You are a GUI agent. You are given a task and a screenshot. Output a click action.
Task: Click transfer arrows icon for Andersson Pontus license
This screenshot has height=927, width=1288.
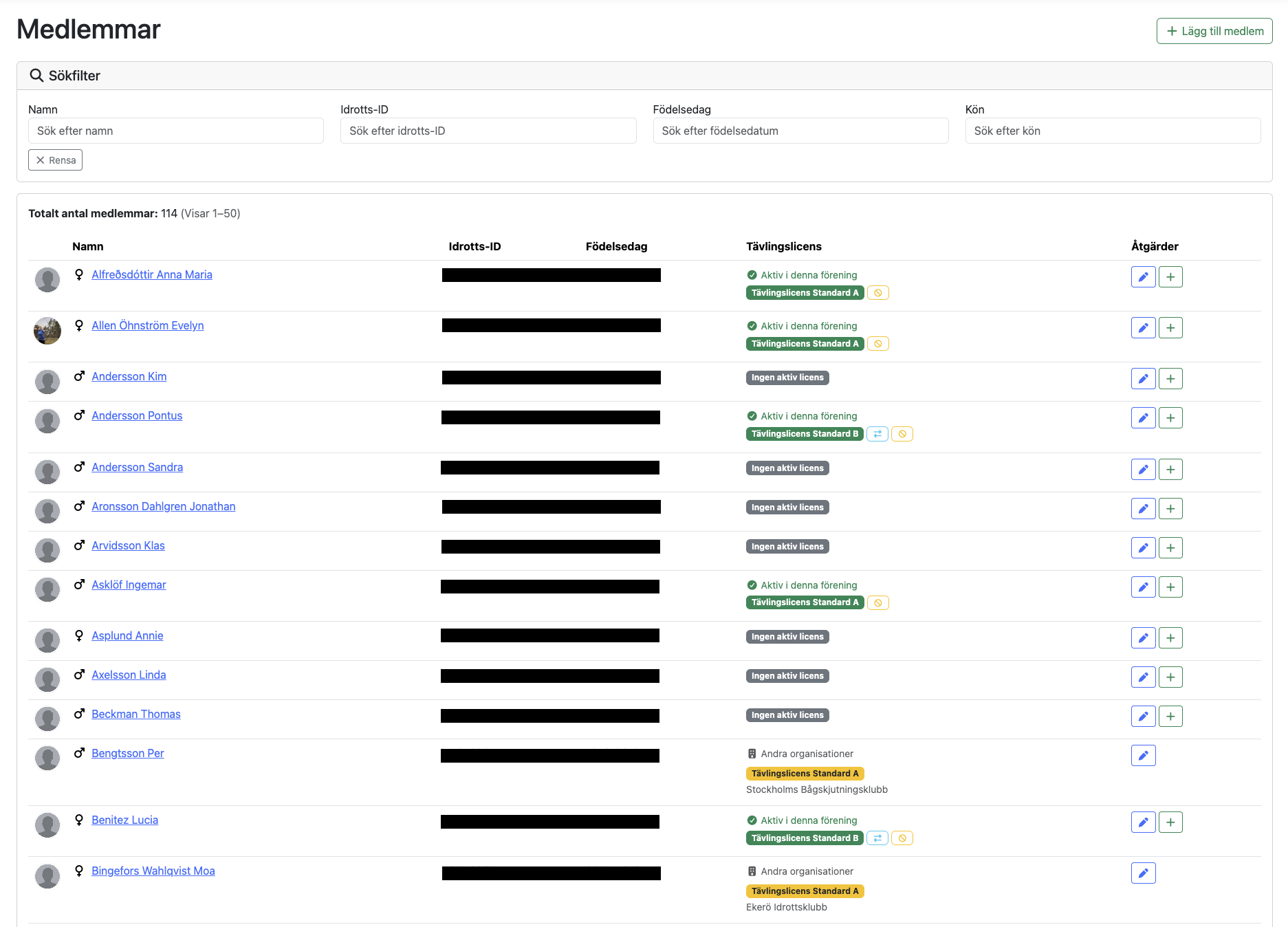coord(877,434)
